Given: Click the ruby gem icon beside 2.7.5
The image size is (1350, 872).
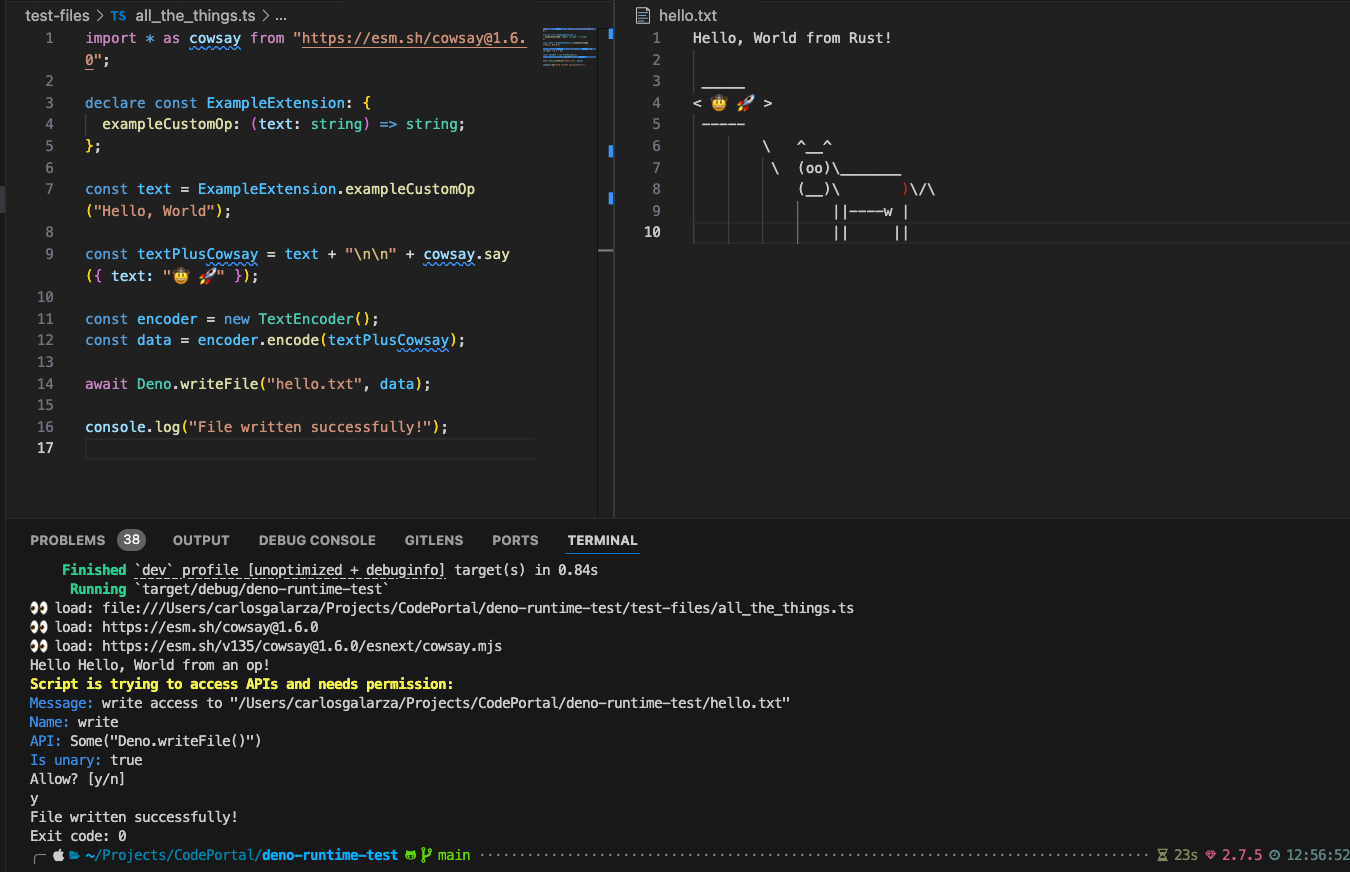Looking at the screenshot, I should (1210, 856).
